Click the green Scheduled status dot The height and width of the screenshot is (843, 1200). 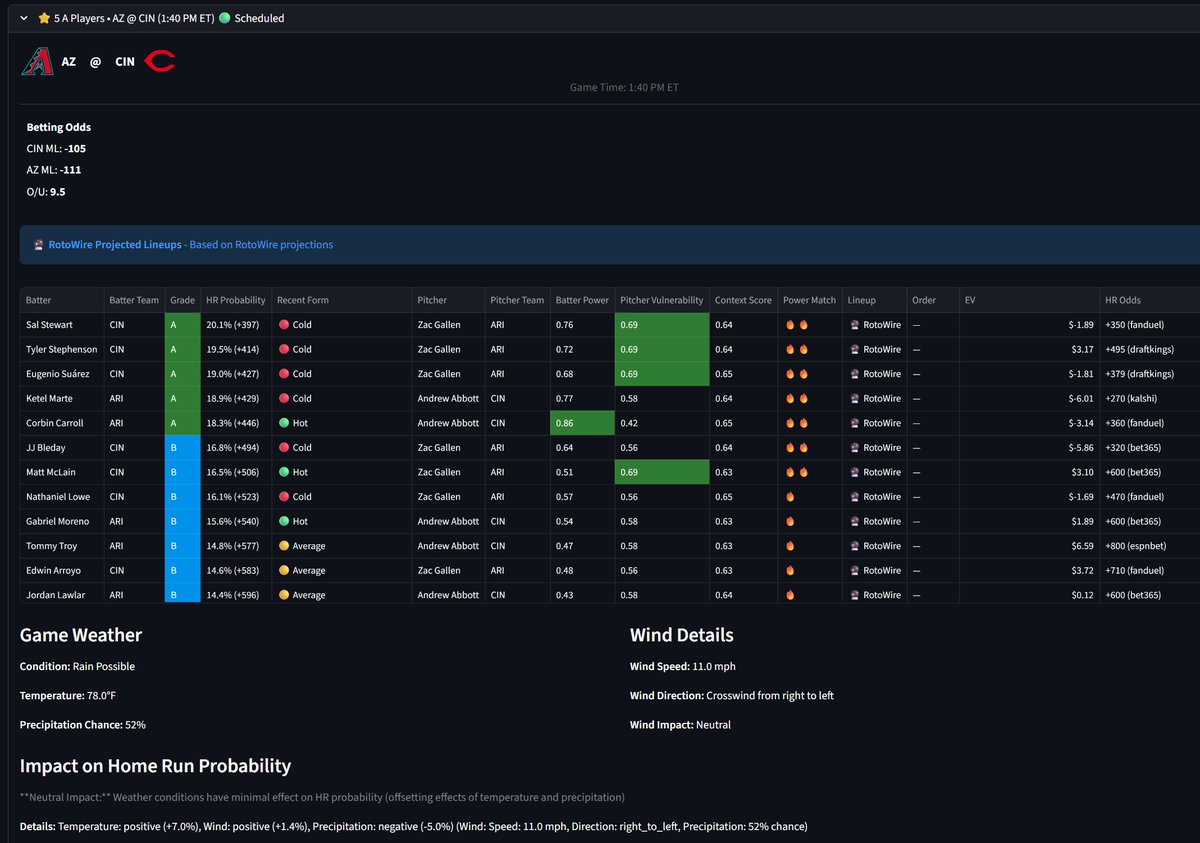pos(224,18)
